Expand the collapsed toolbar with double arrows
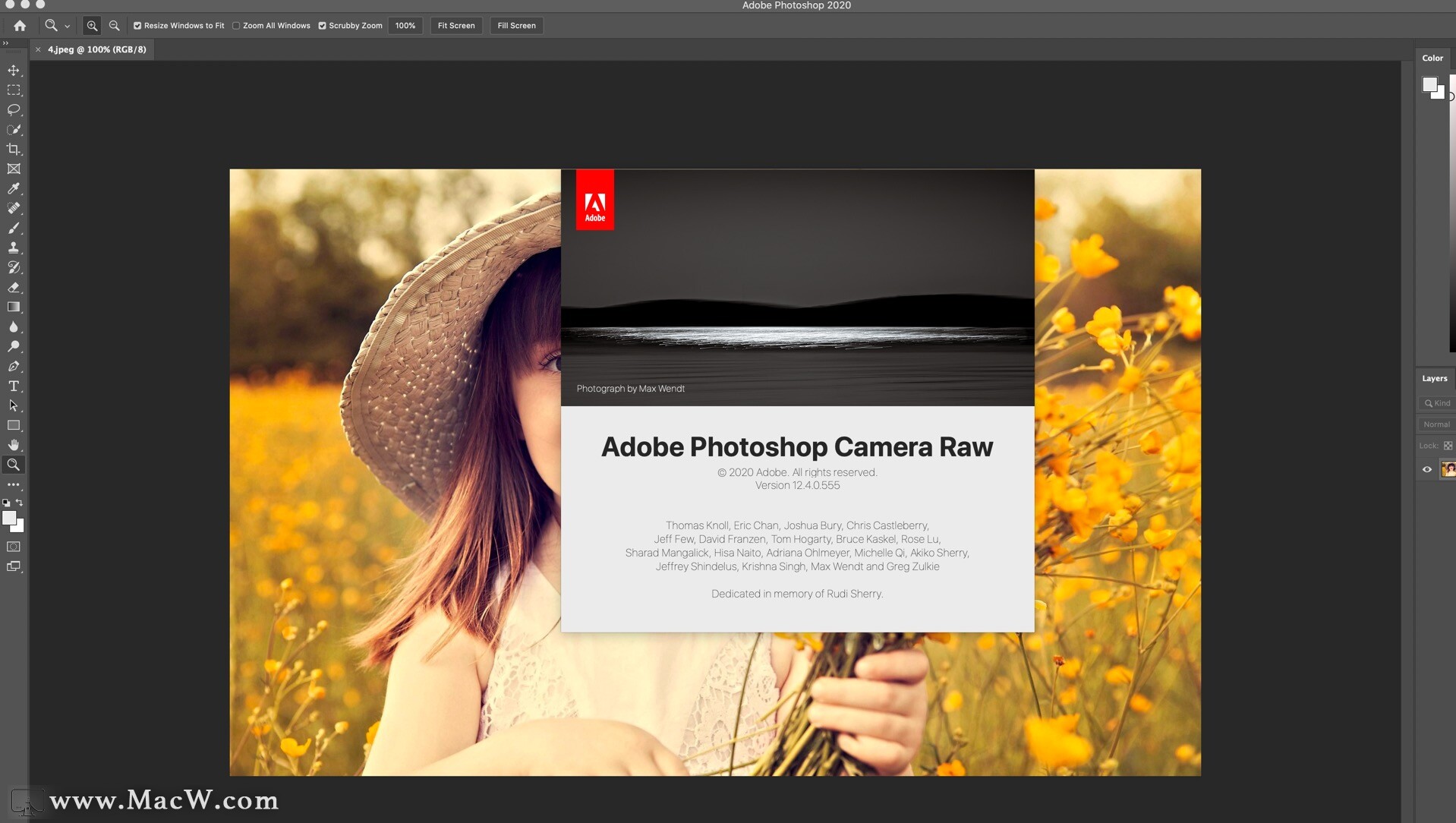The height and width of the screenshot is (823, 1456). click(6, 43)
